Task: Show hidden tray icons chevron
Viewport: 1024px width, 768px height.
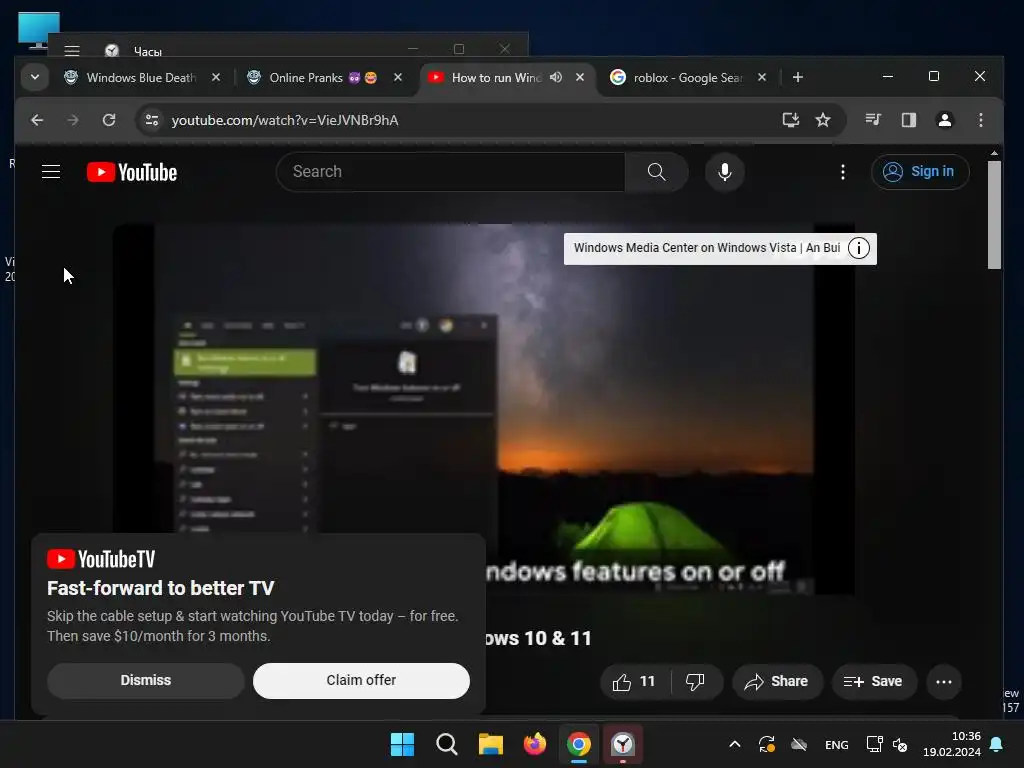Action: [735, 744]
